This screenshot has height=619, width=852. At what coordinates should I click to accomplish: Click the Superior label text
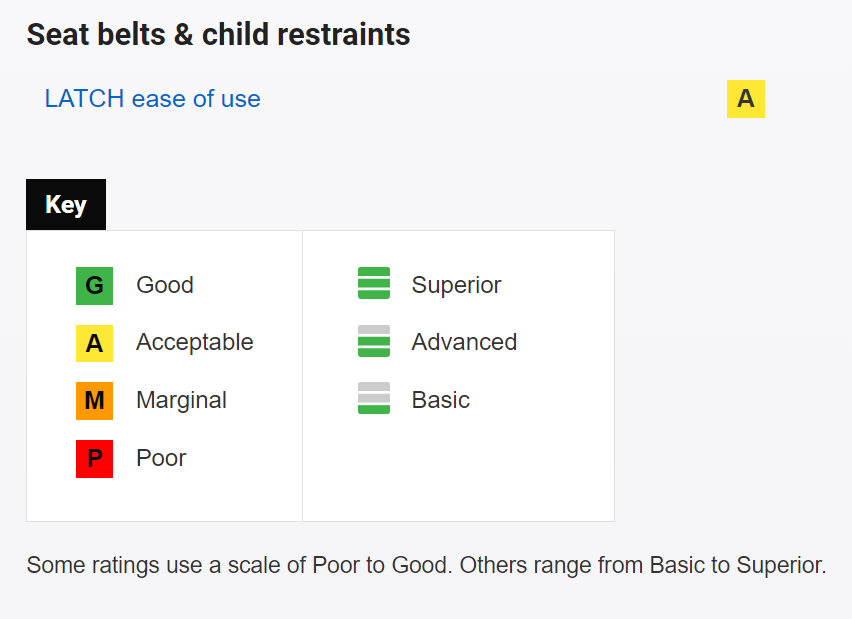click(456, 285)
